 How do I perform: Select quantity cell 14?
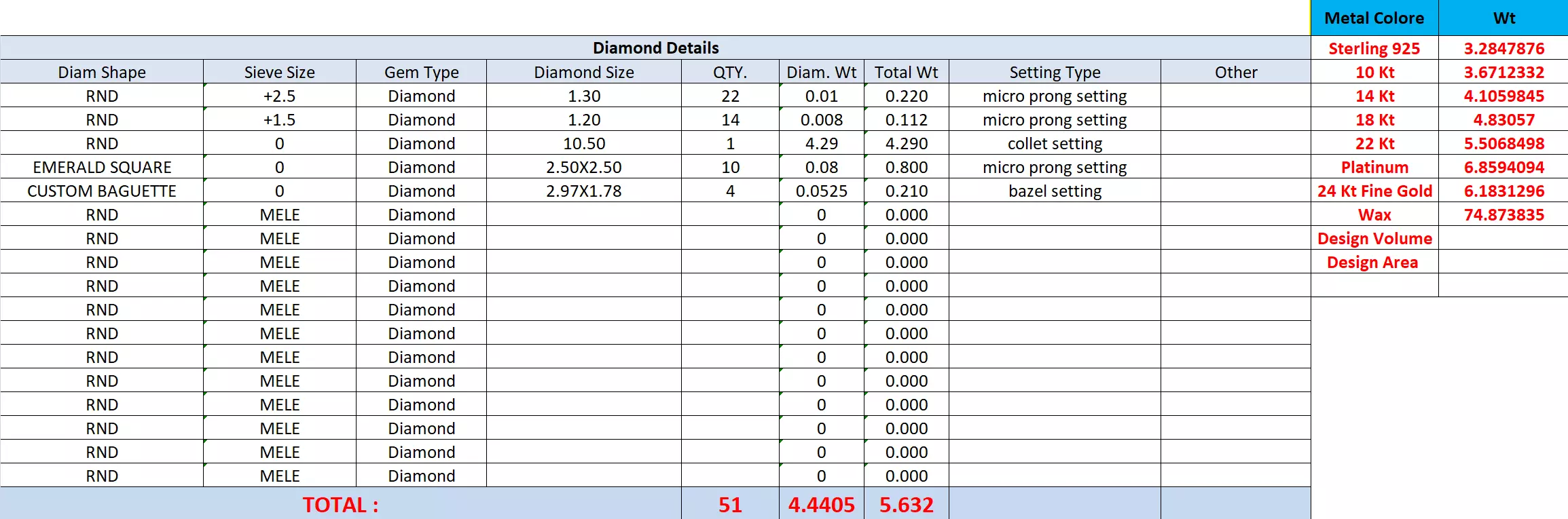(730, 119)
